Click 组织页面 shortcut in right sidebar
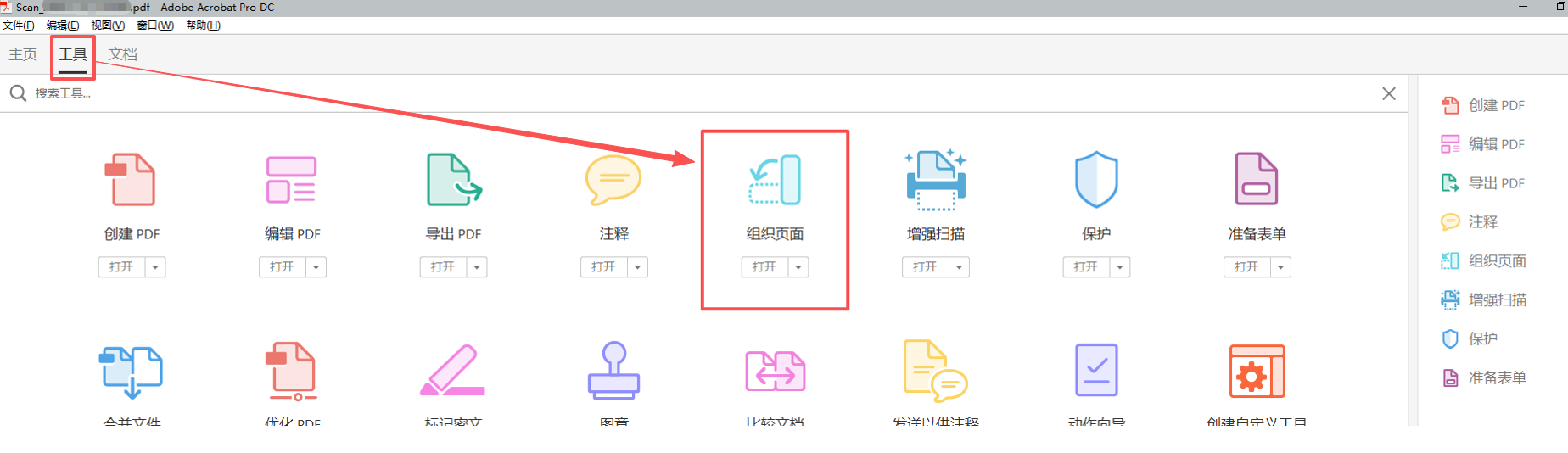This screenshot has width=1568, height=453. (x=1484, y=261)
